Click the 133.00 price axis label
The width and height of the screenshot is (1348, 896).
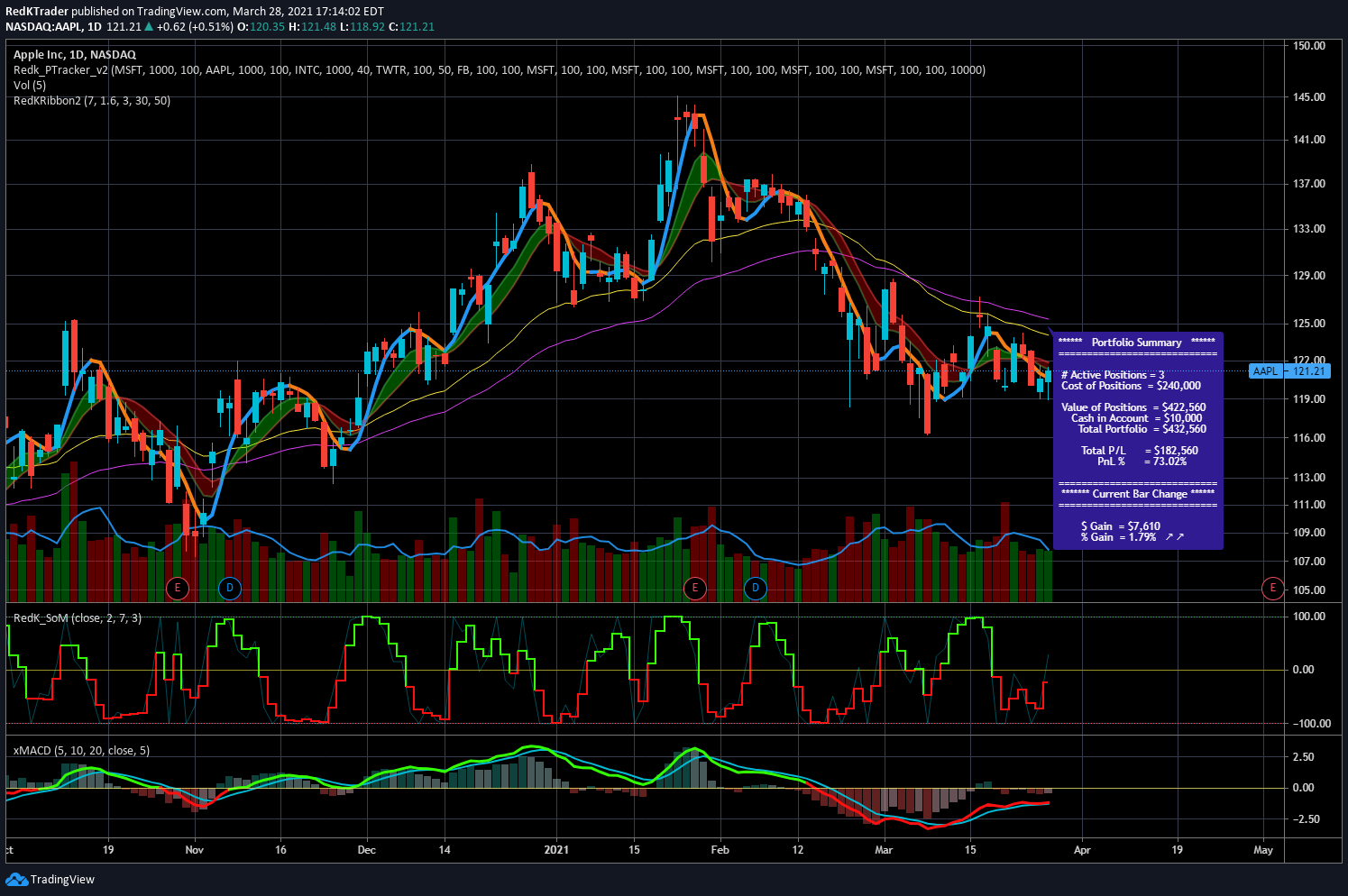click(x=1309, y=229)
